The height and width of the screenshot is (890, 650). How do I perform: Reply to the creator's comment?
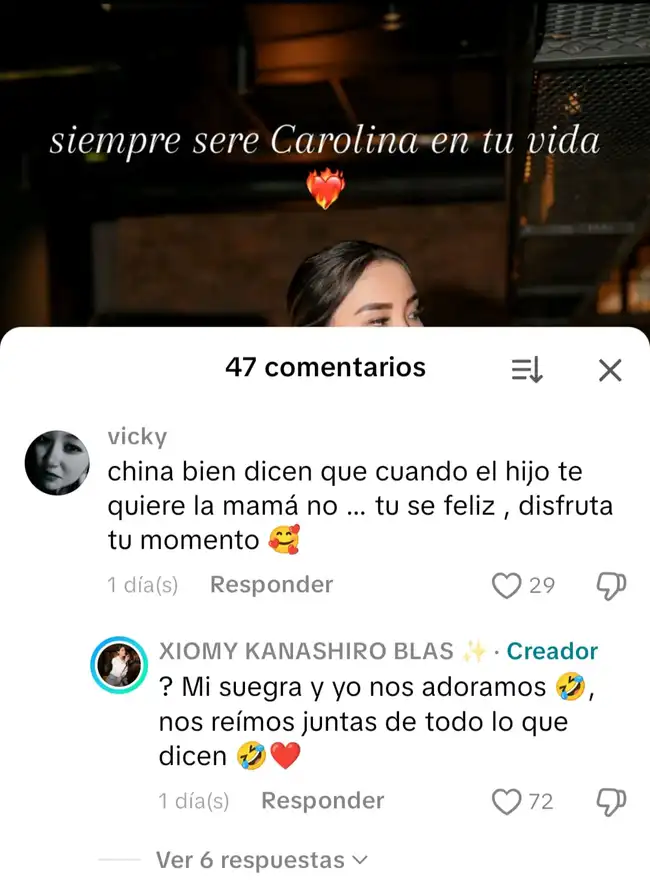pyautogui.click(x=322, y=801)
